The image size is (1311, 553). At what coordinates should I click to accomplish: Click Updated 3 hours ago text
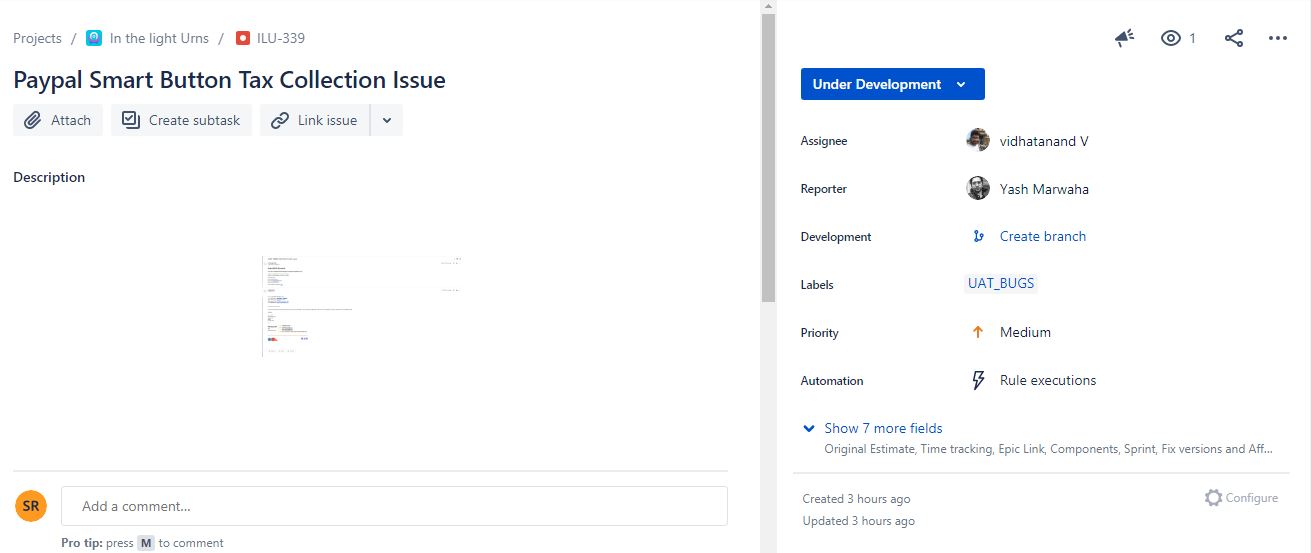[858, 521]
